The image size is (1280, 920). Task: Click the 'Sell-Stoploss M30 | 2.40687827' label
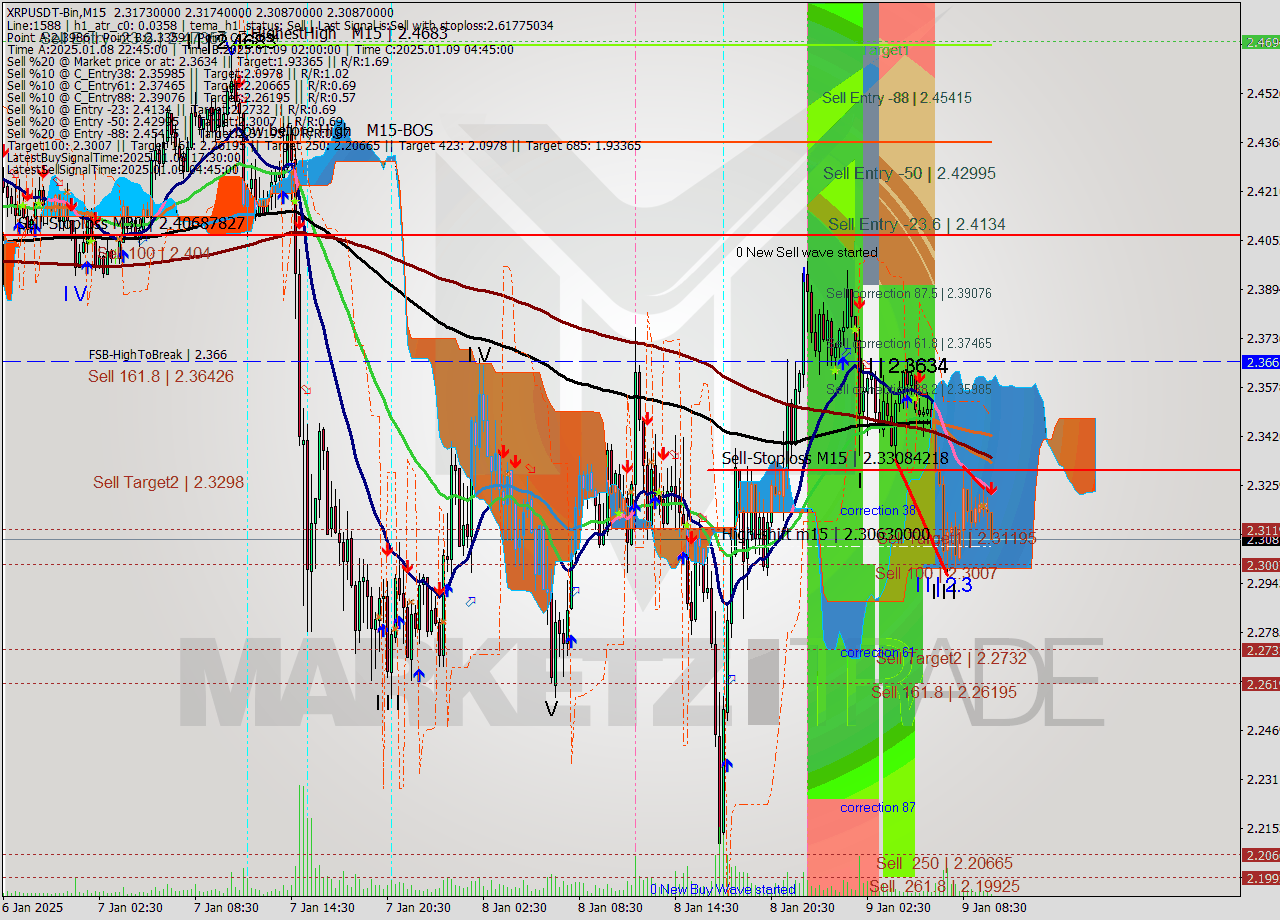coord(131,224)
